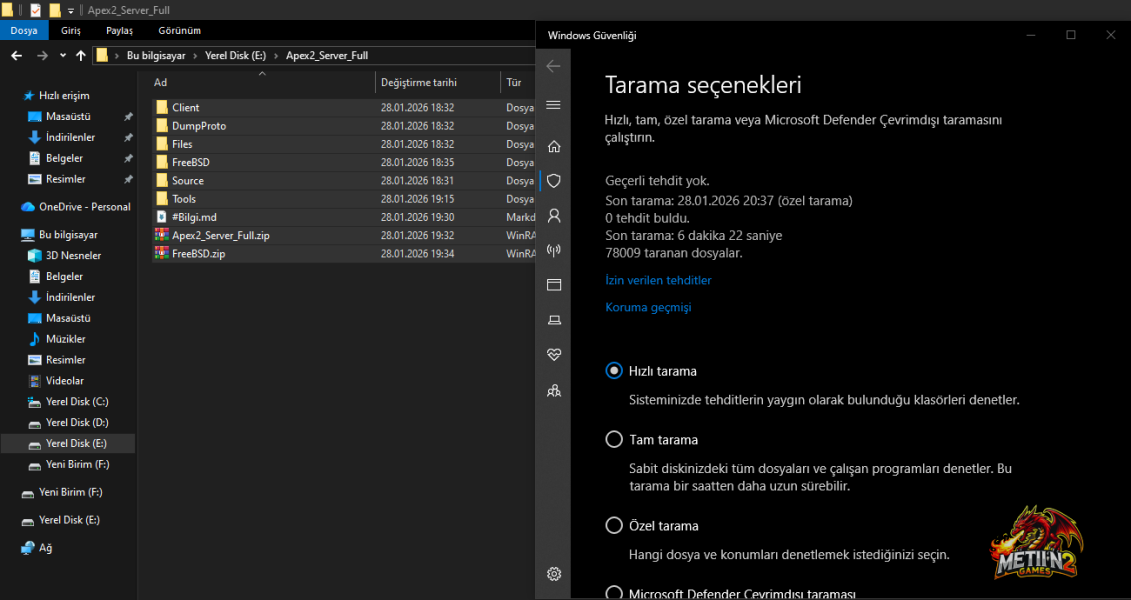Select the shield virus protection icon
Screen dimensions: 1131x600
[554, 181]
